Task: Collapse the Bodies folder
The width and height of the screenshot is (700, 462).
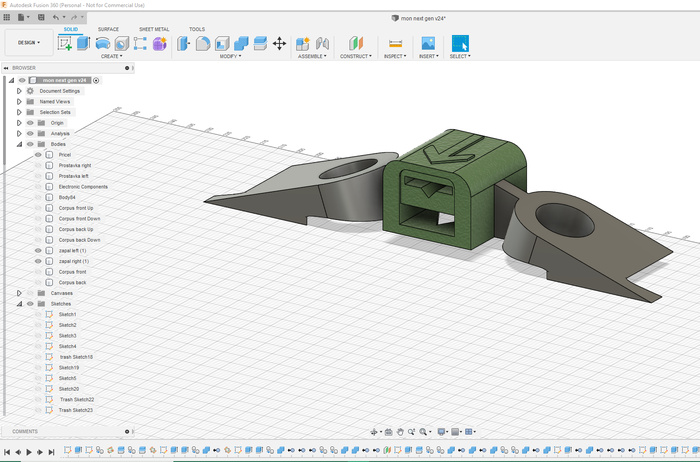Action: click(19, 144)
